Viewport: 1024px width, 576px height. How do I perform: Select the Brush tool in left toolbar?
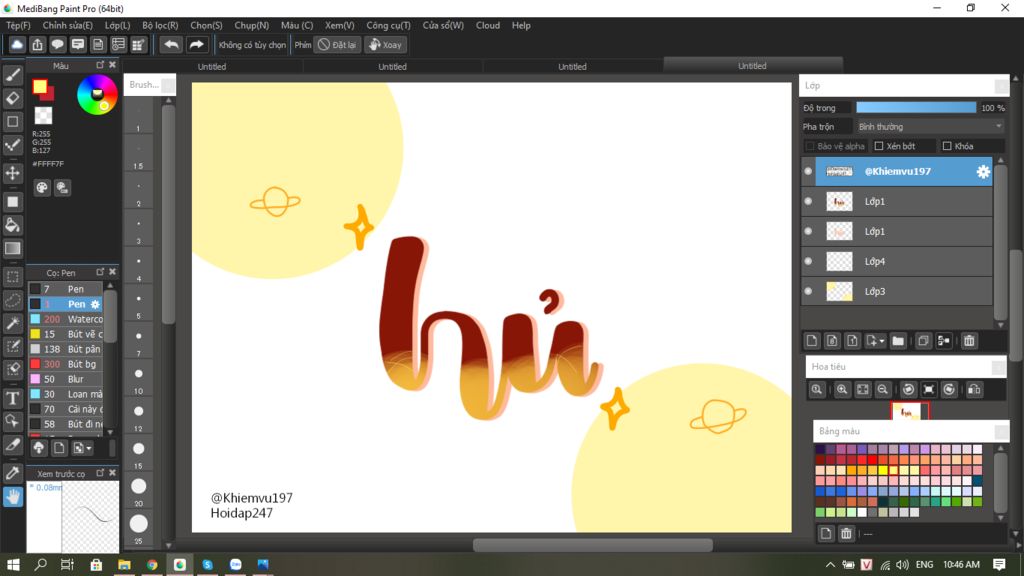(x=12, y=75)
